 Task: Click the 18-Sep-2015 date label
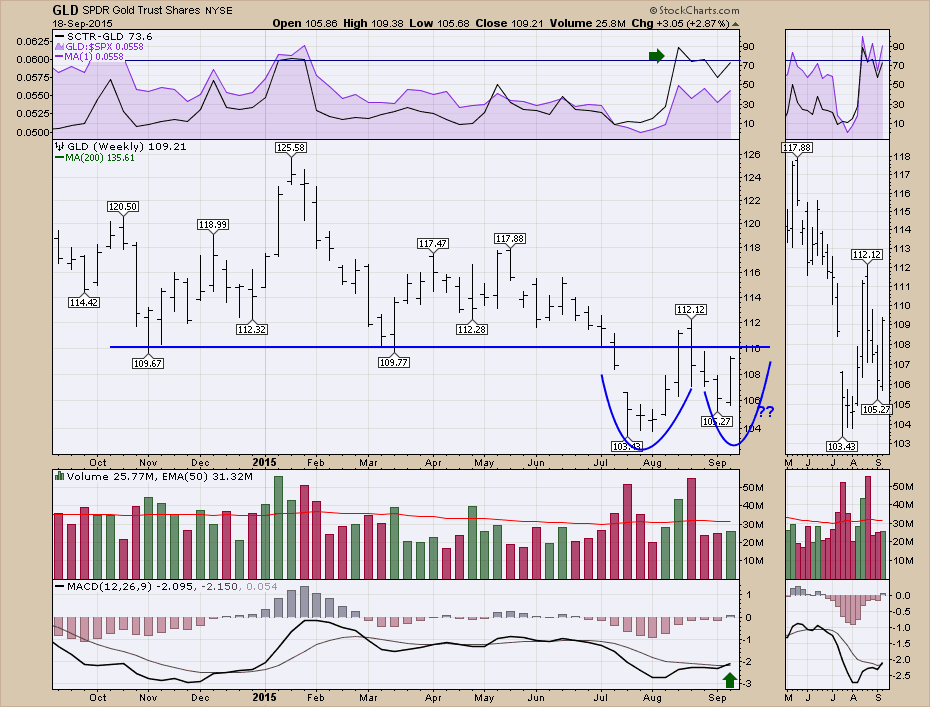click(x=80, y=24)
